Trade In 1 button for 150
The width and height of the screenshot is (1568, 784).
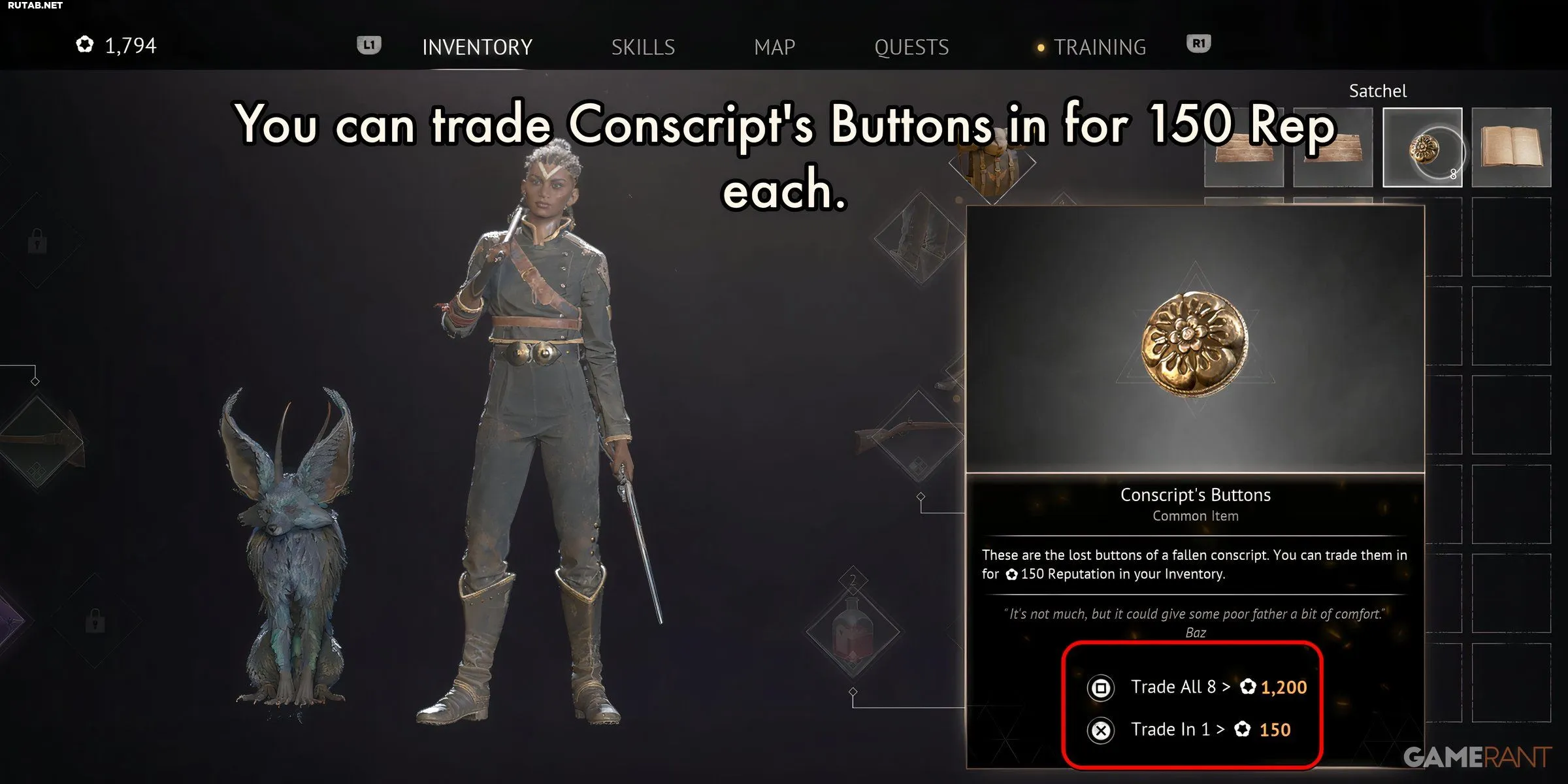(1189, 730)
